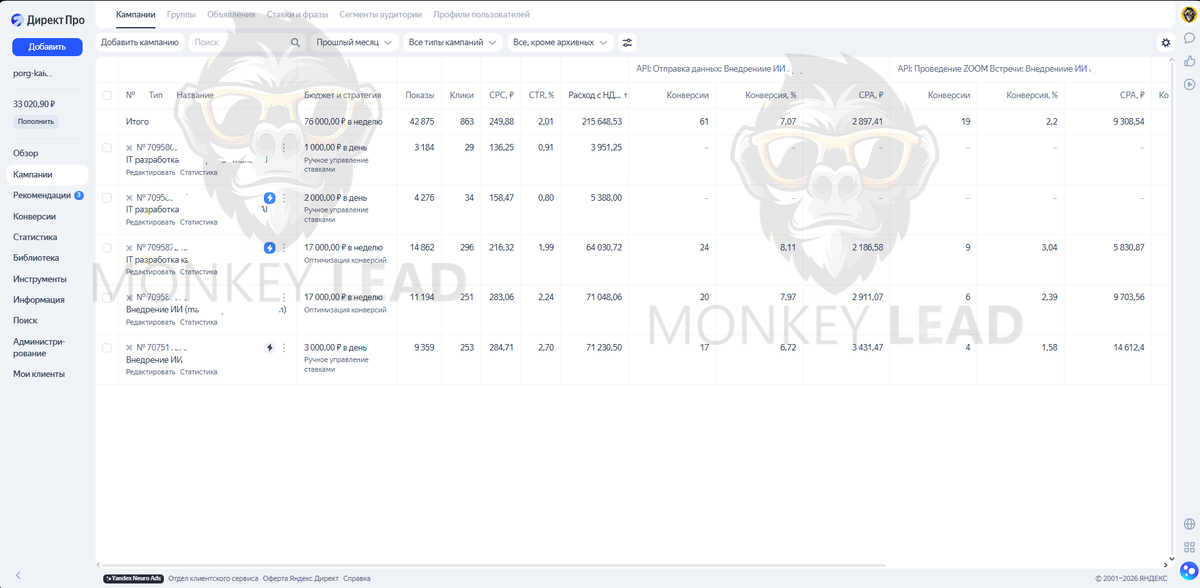Viewport: 1200px width, 588px height.
Task: Open table settings gear icon
Action: point(1166,43)
